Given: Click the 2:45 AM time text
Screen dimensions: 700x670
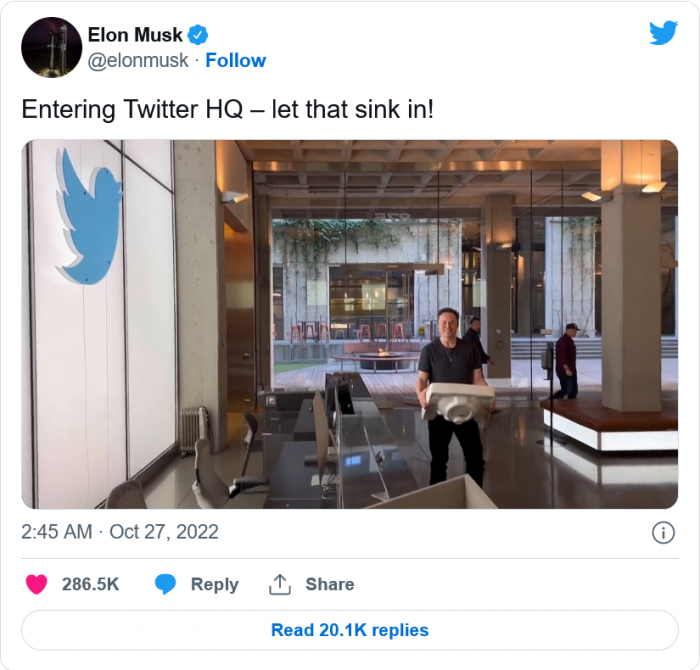Looking at the screenshot, I should pyautogui.click(x=55, y=532).
